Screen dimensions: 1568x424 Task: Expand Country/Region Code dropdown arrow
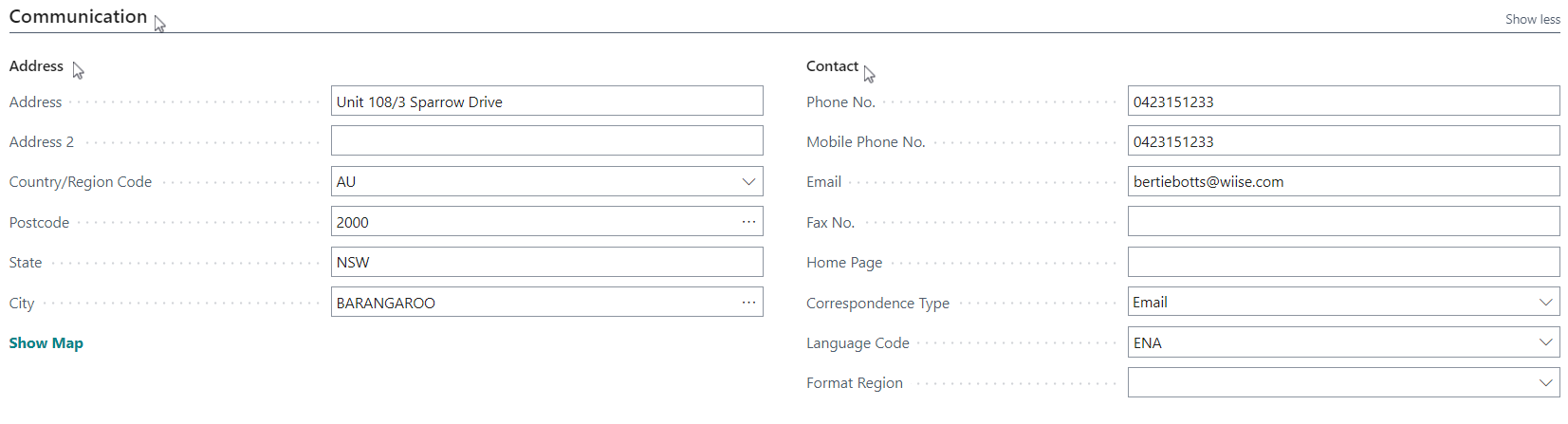point(748,181)
